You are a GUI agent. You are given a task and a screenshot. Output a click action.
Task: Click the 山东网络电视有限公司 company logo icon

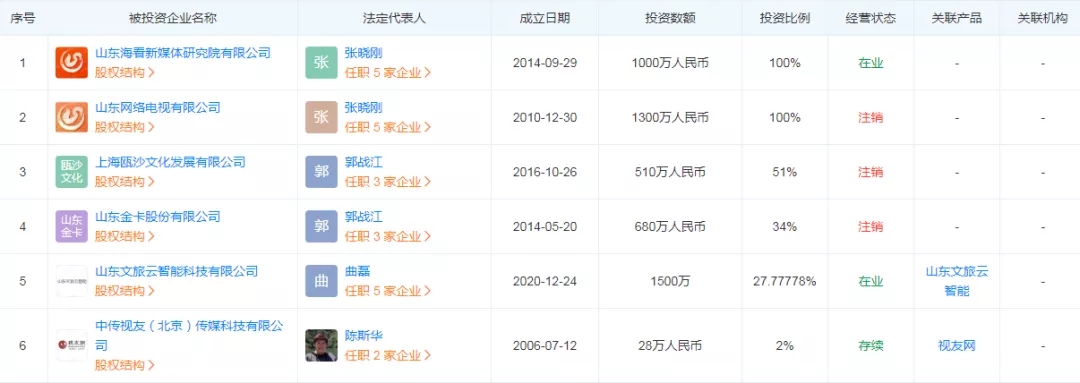coord(72,117)
